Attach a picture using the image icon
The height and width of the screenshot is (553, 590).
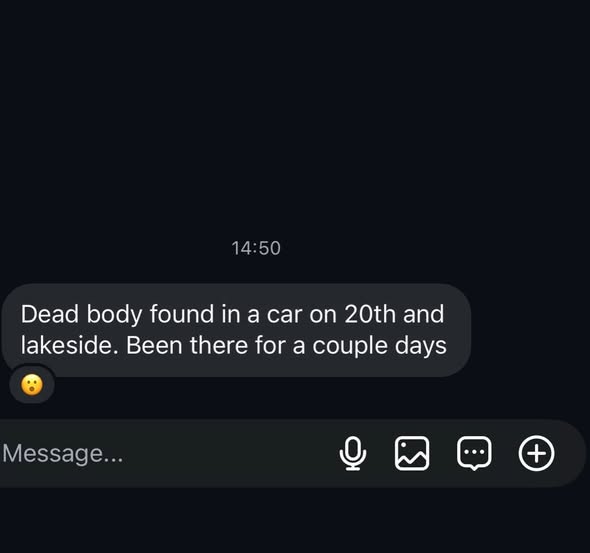pos(412,453)
